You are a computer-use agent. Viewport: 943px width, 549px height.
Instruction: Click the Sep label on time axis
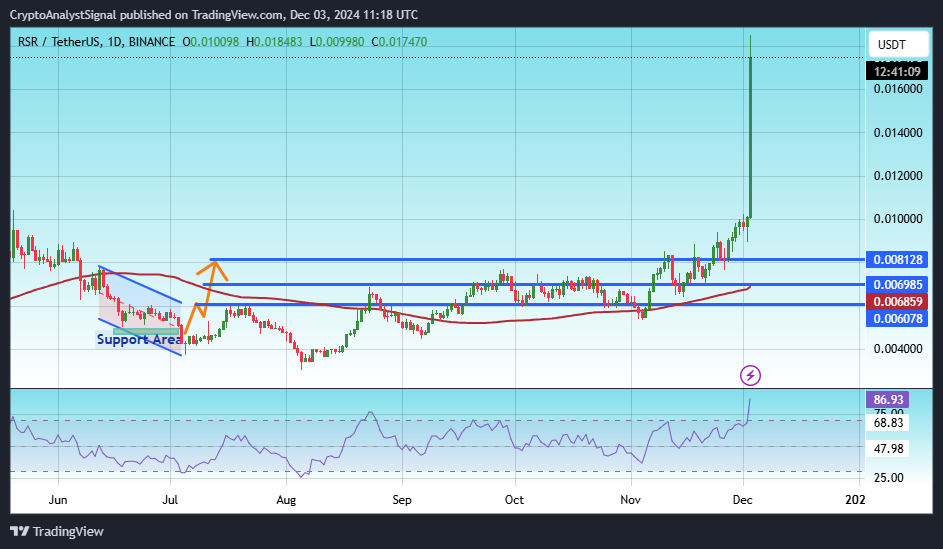click(402, 500)
